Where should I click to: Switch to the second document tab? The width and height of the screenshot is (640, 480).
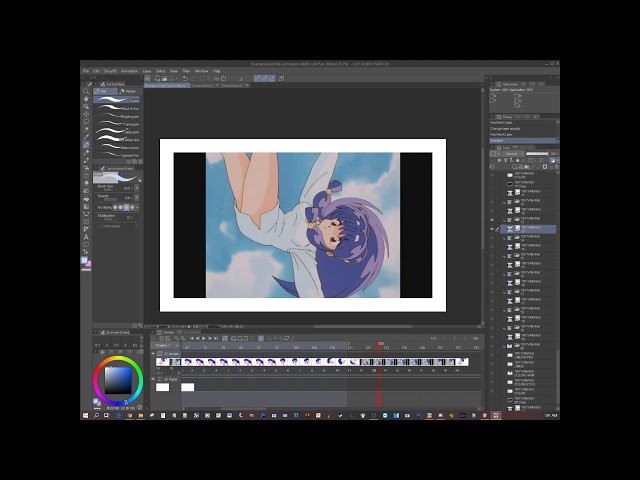pos(202,86)
